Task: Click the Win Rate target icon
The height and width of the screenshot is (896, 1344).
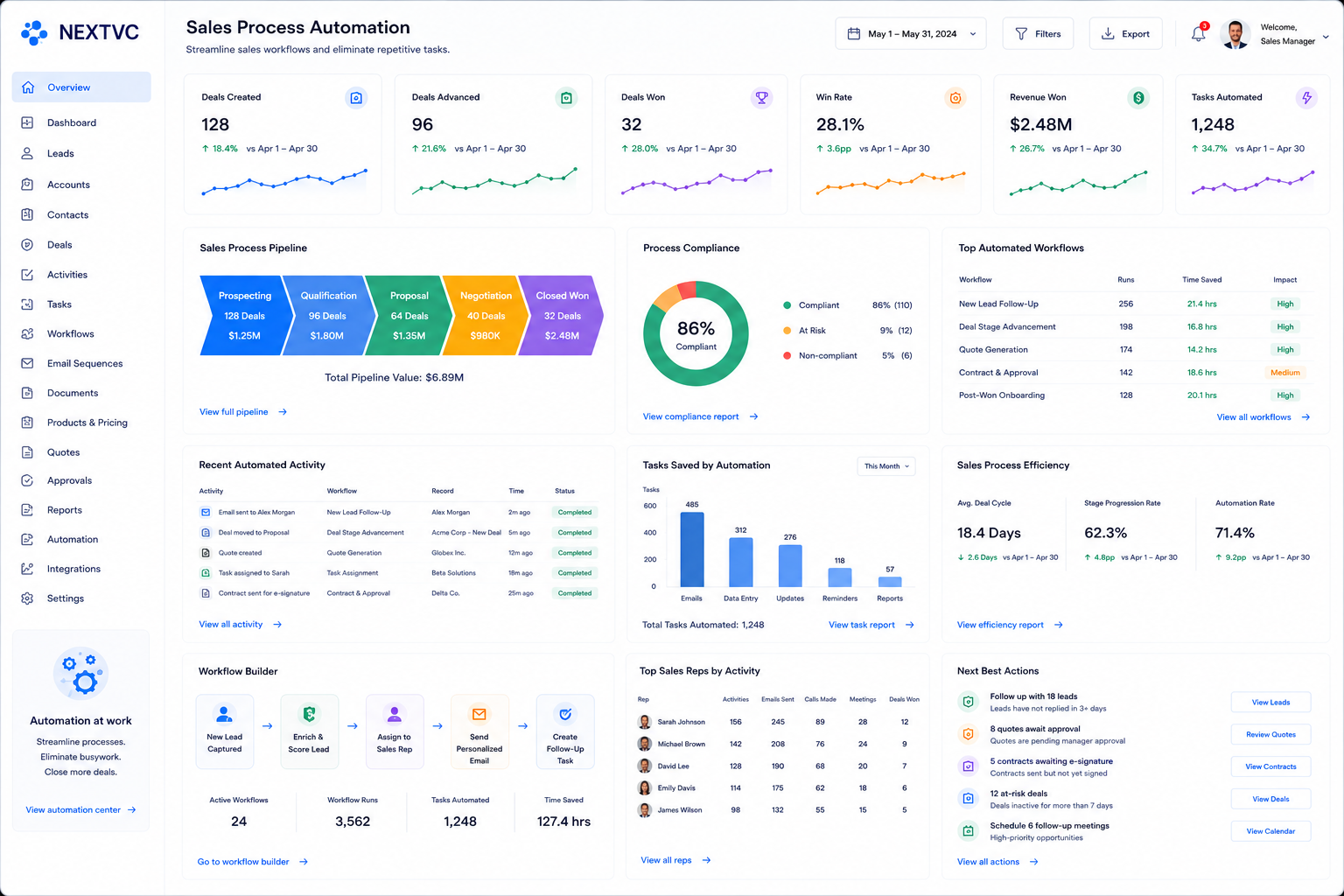Action: point(955,98)
